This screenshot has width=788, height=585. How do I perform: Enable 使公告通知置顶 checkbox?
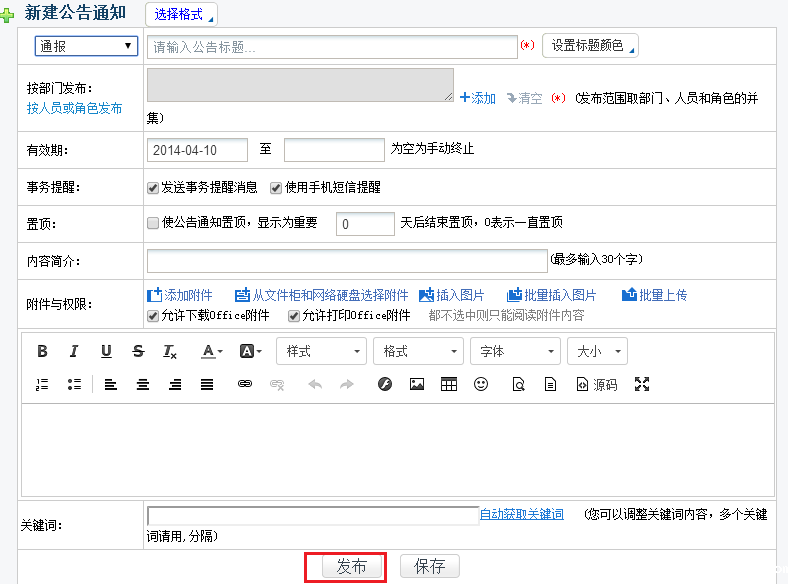click(x=153, y=223)
